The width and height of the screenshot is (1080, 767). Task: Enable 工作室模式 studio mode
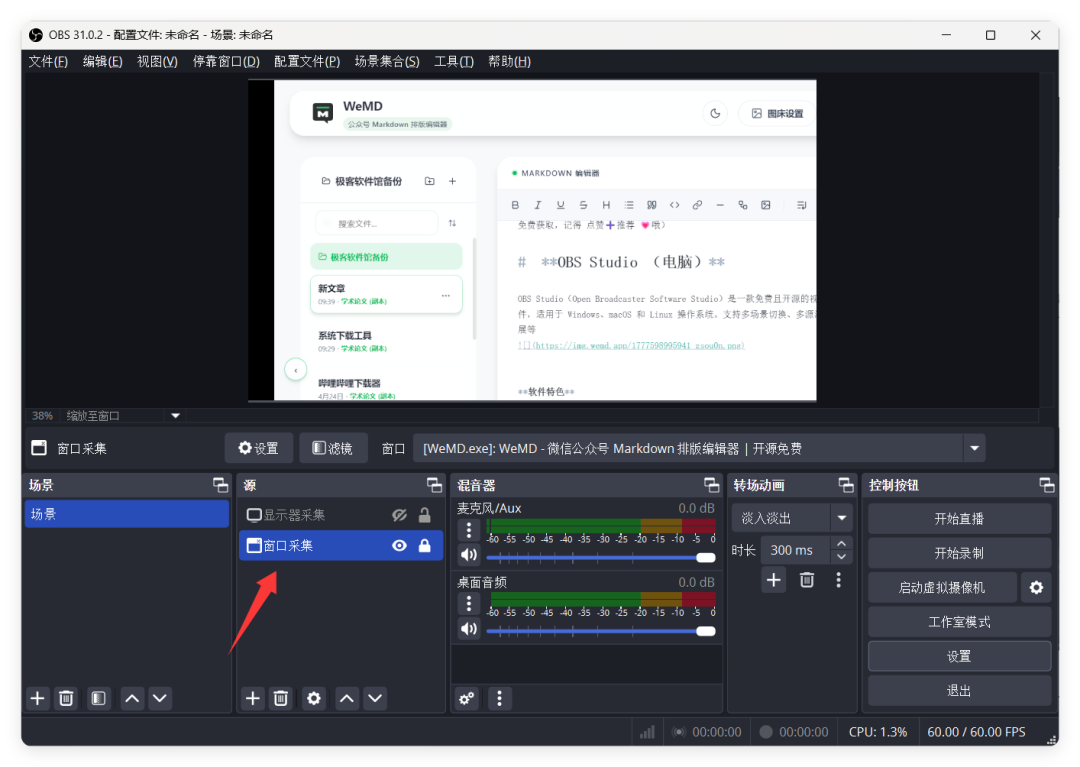point(959,622)
